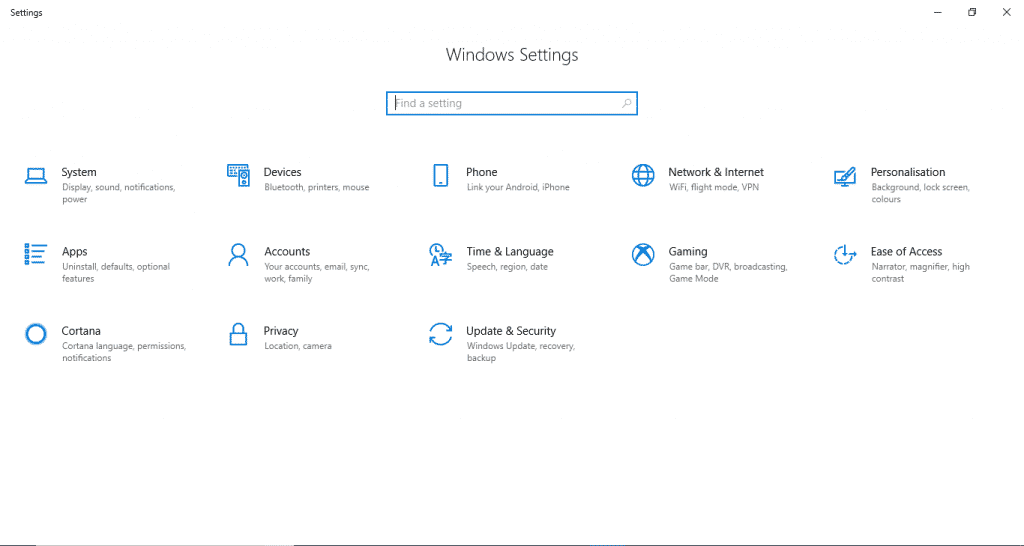
Task: Choose the Personalisation title
Action: tap(908, 172)
